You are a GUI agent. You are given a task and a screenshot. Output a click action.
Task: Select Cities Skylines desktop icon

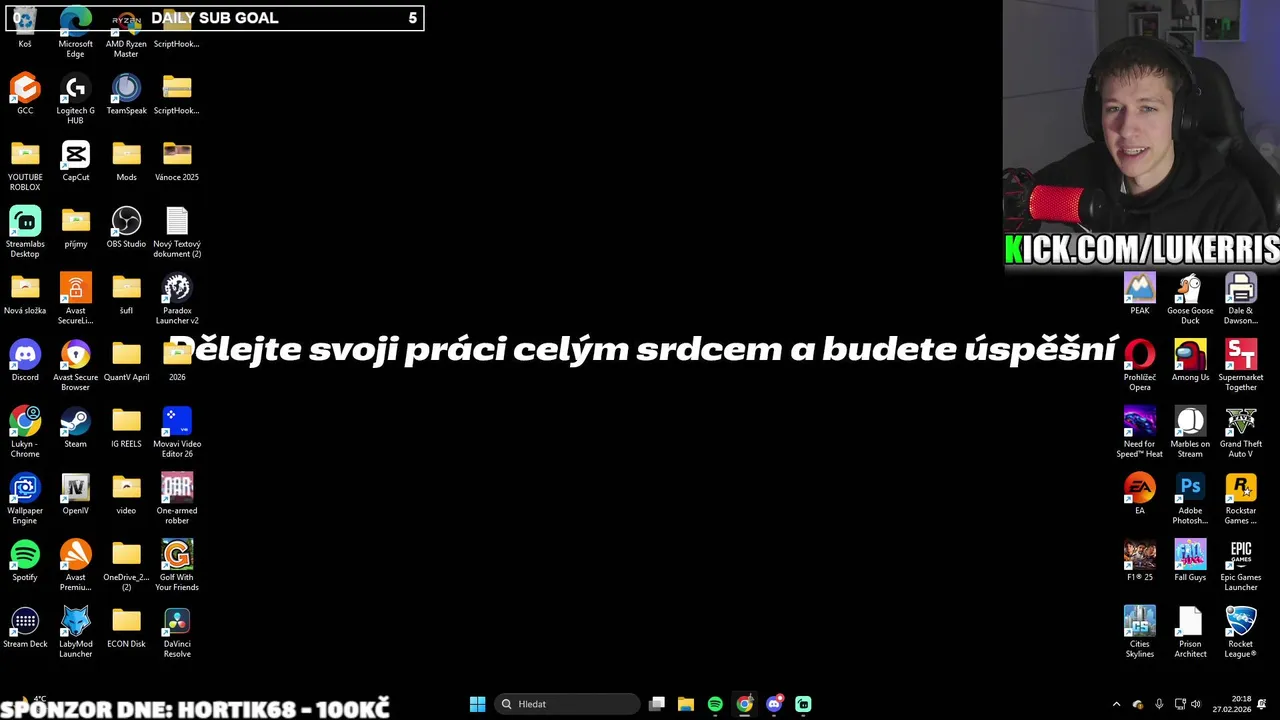(x=1139, y=633)
